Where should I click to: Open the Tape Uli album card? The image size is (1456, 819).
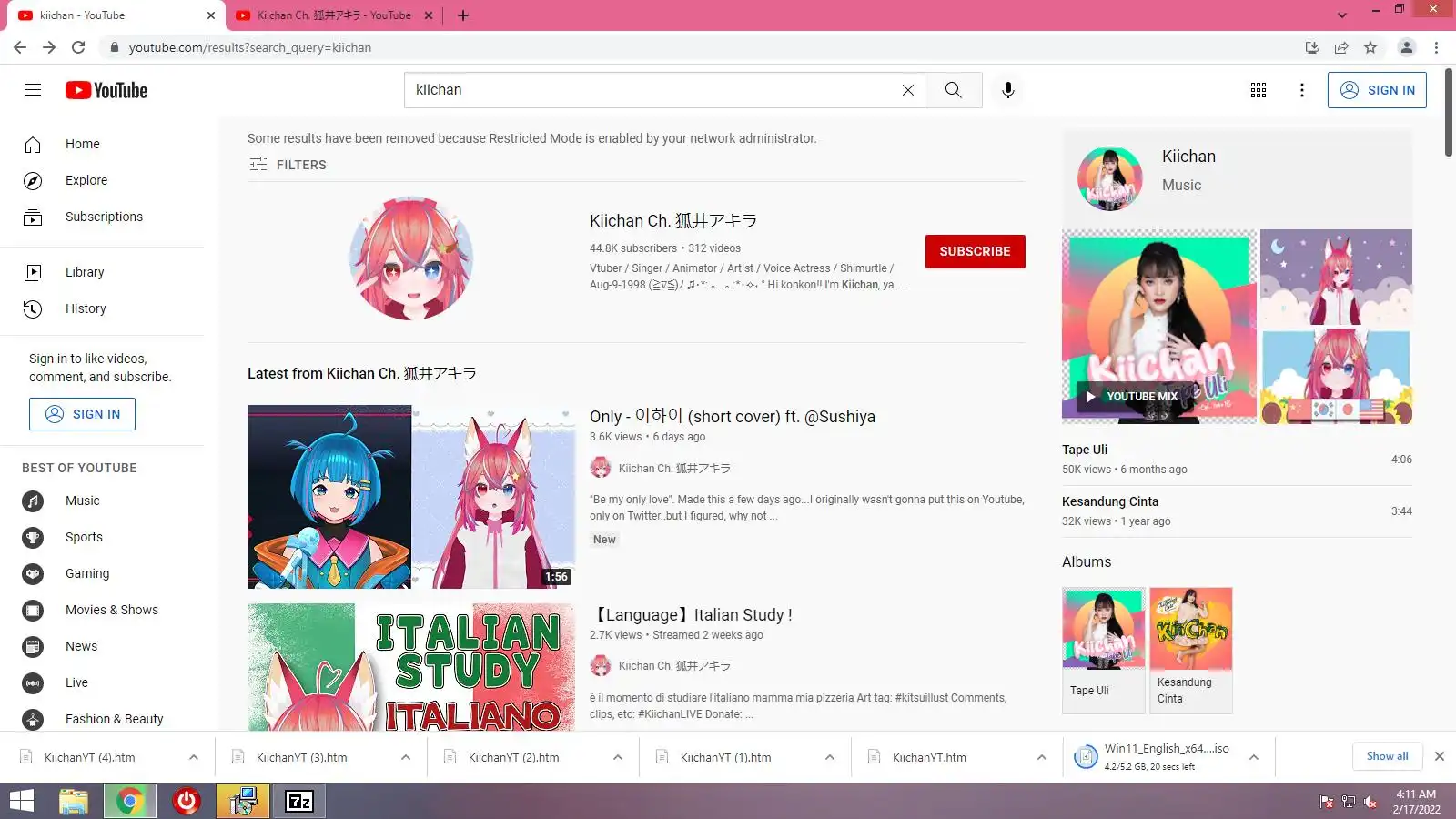coord(1103,650)
